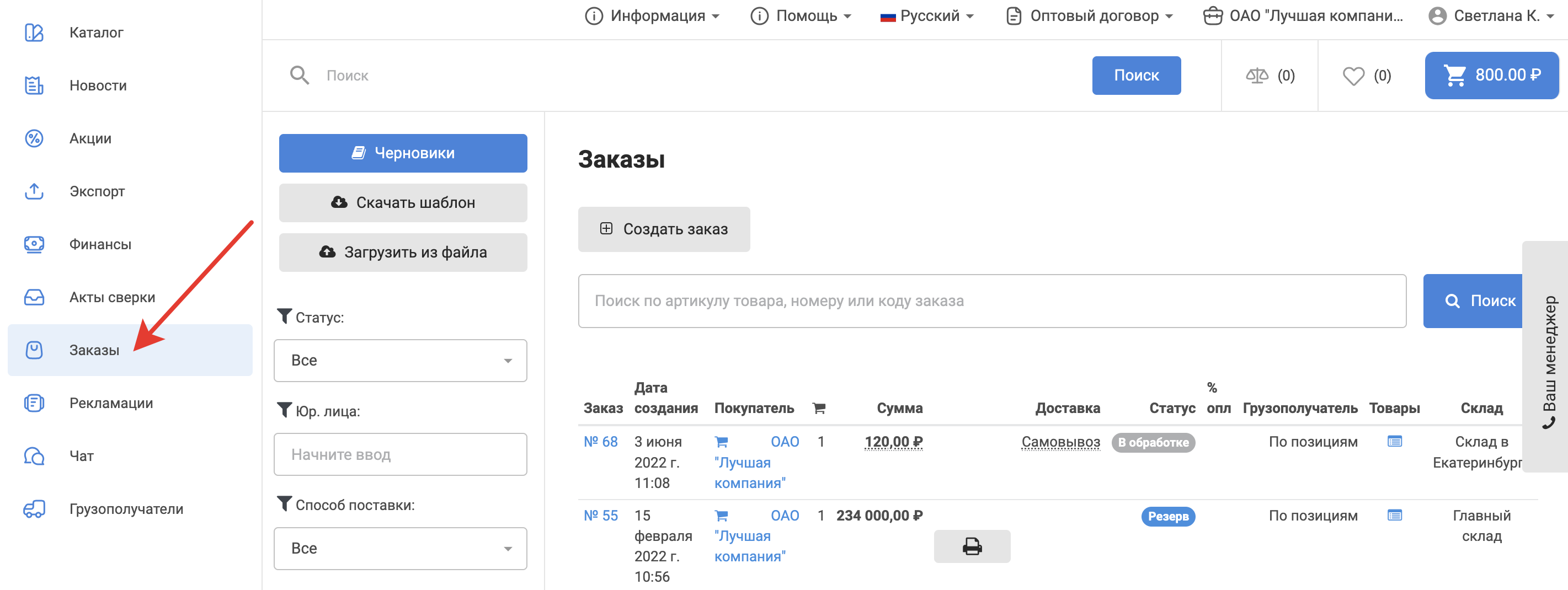Click the Finances sidebar icon
This screenshot has width=1568, height=590.
34,244
